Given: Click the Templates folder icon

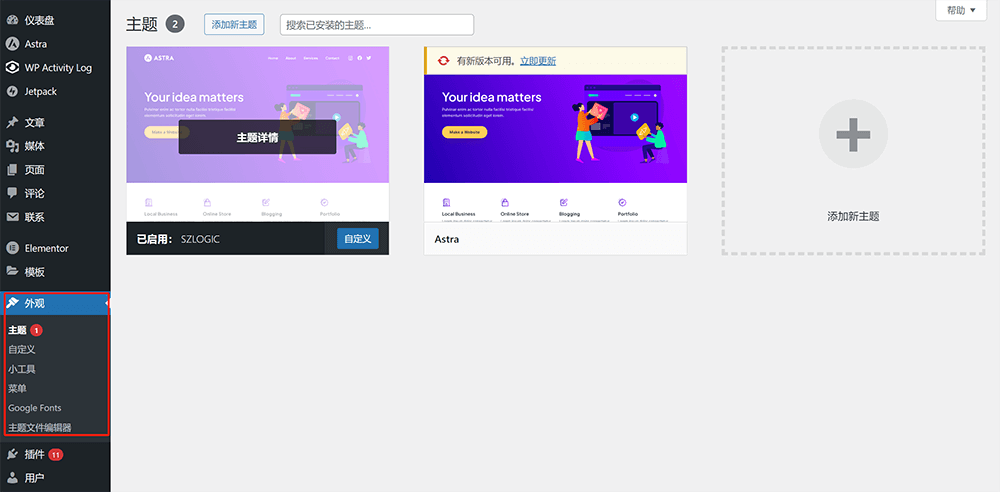Looking at the screenshot, I should (11, 272).
